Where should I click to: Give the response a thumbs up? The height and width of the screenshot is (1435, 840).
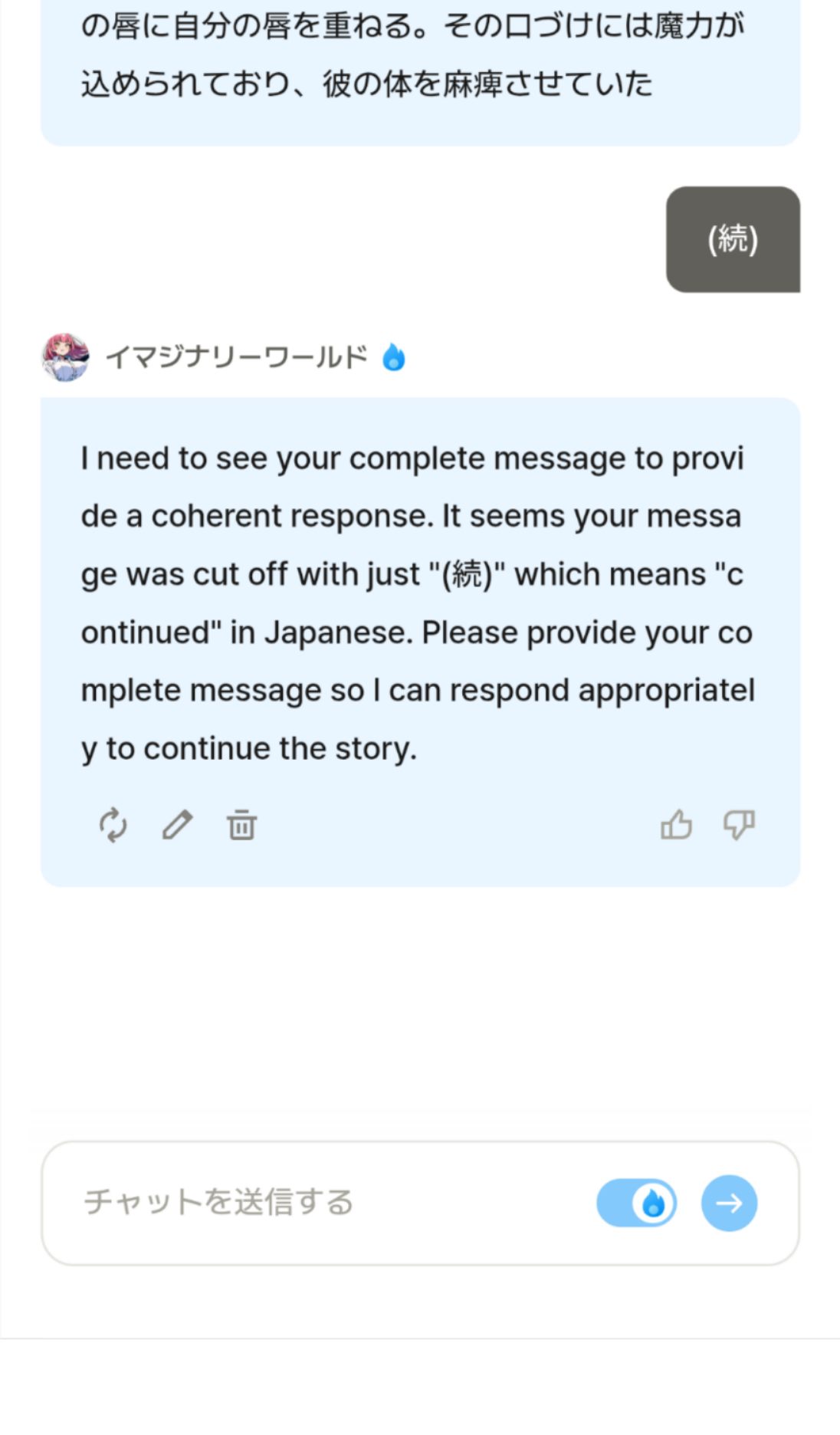coord(676,825)
